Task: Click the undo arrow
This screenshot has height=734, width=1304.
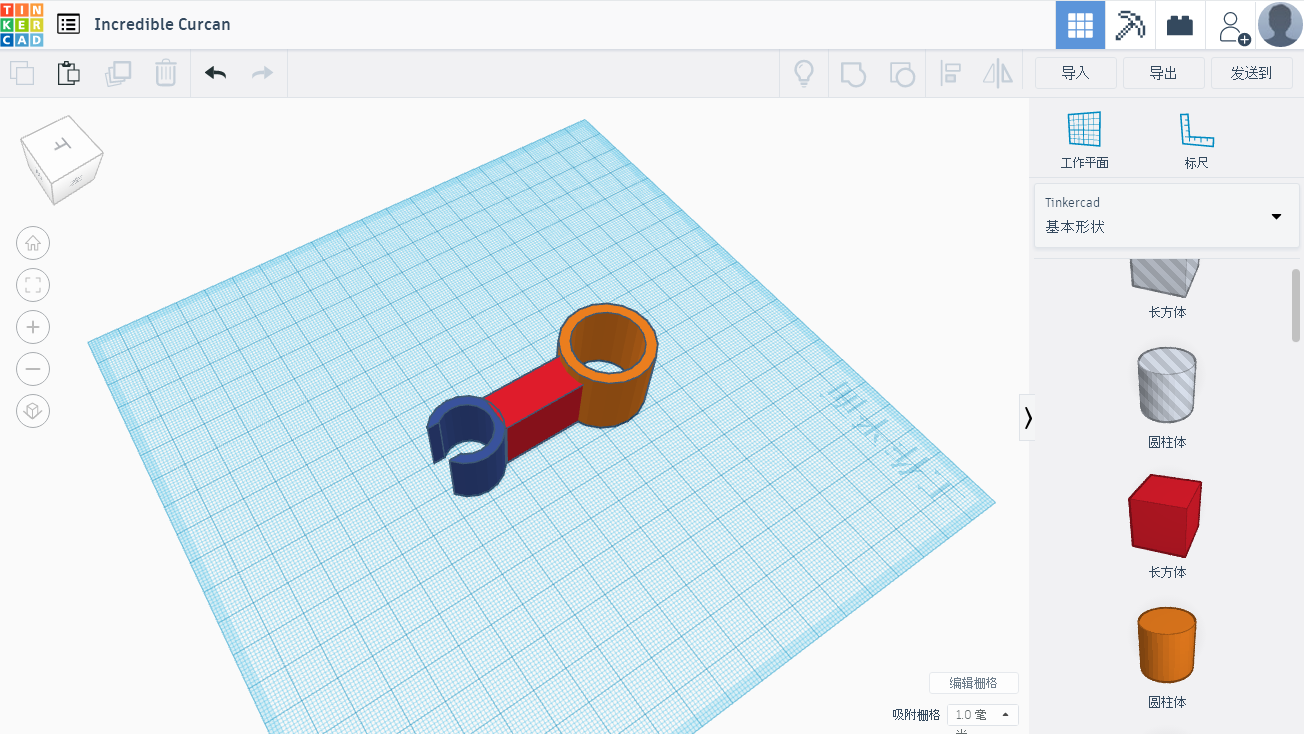Action: (216, 73)
